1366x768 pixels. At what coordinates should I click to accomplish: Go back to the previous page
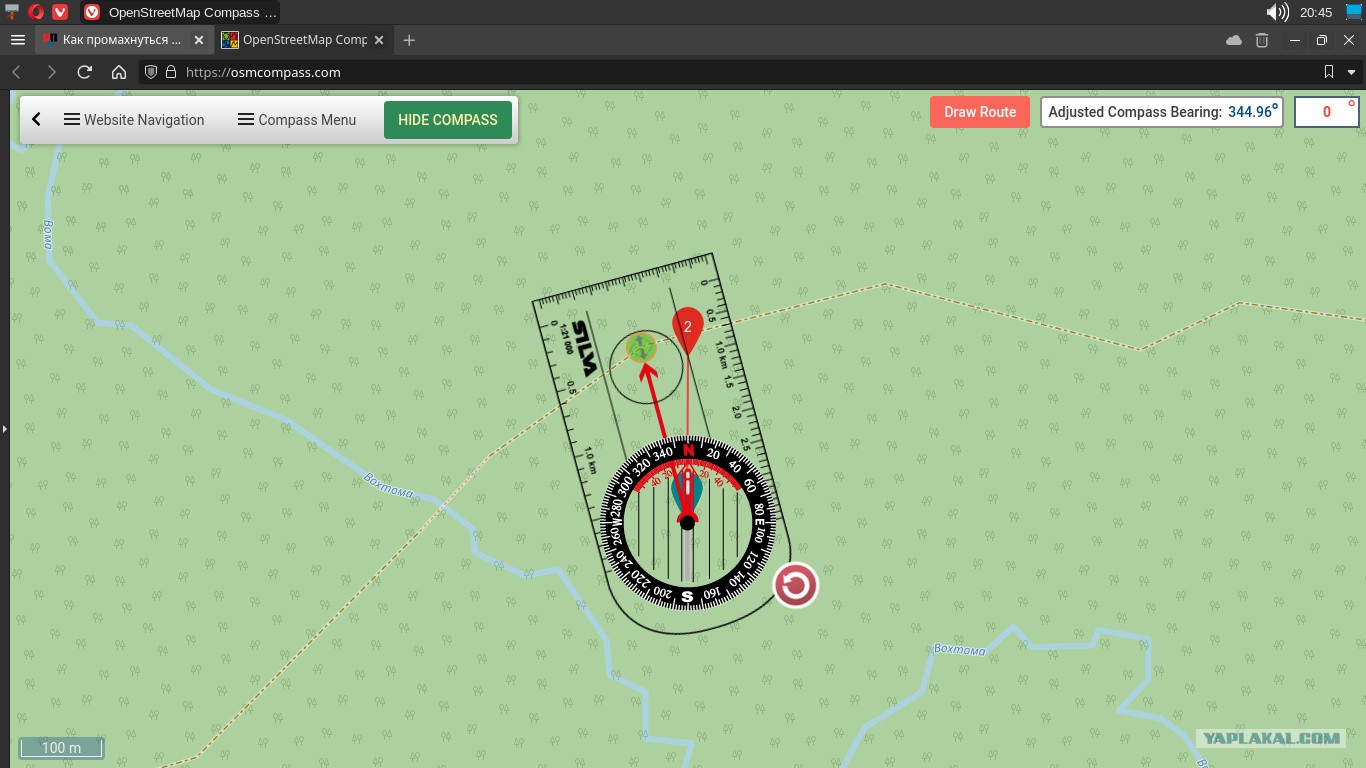tap(17, 72)
